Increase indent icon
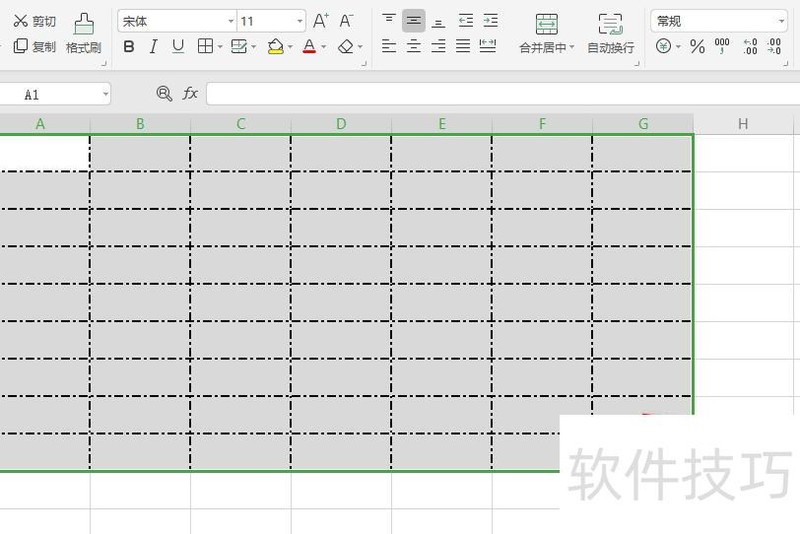Image resolution: width=800 pixels, height=534 pixels. 490,21
